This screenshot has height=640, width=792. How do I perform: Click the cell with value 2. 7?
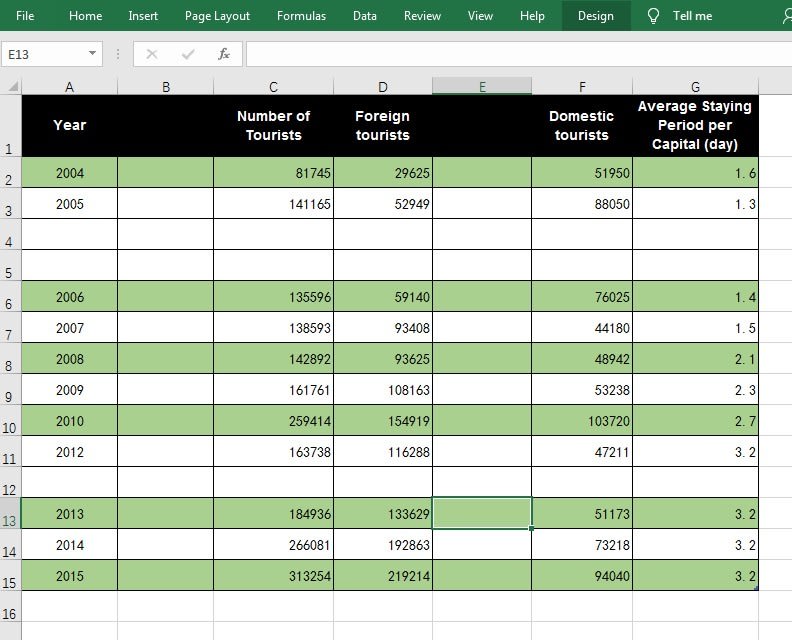695,420
